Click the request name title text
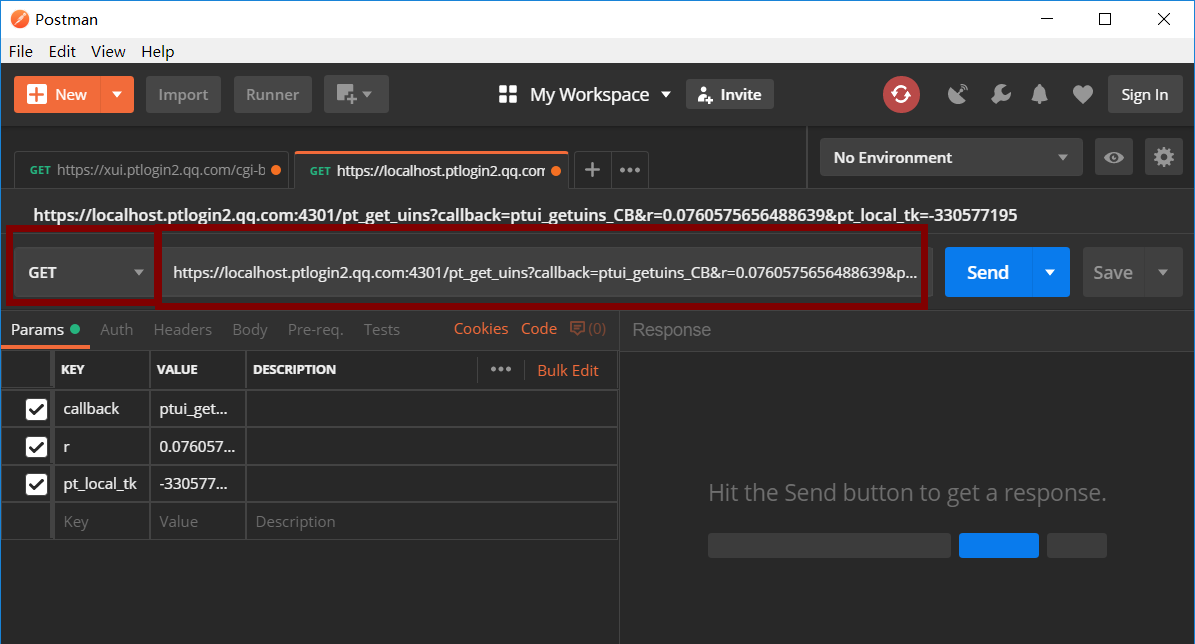 pos(525,215)
